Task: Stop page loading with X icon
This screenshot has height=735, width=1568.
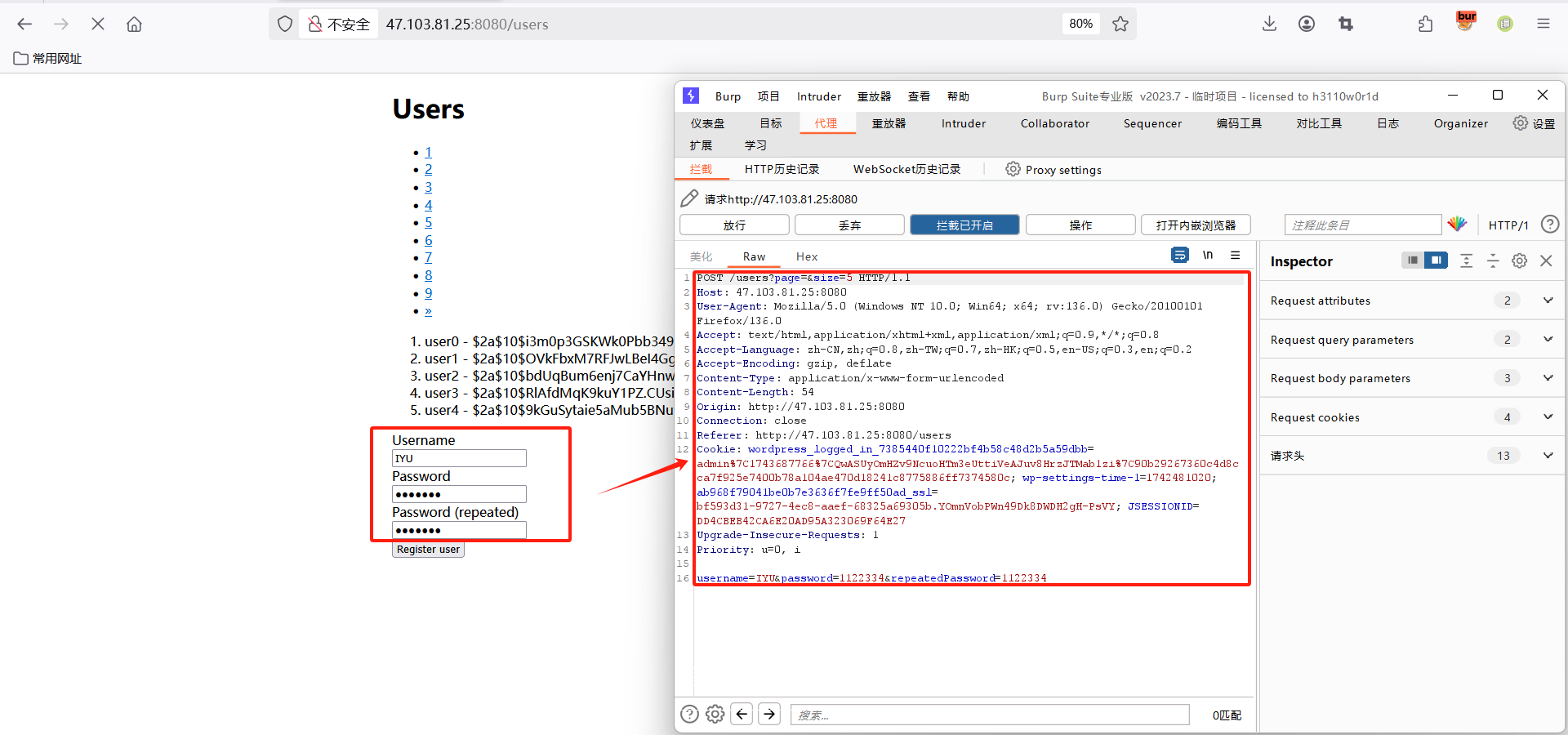Action: click(x=98, y=24)
